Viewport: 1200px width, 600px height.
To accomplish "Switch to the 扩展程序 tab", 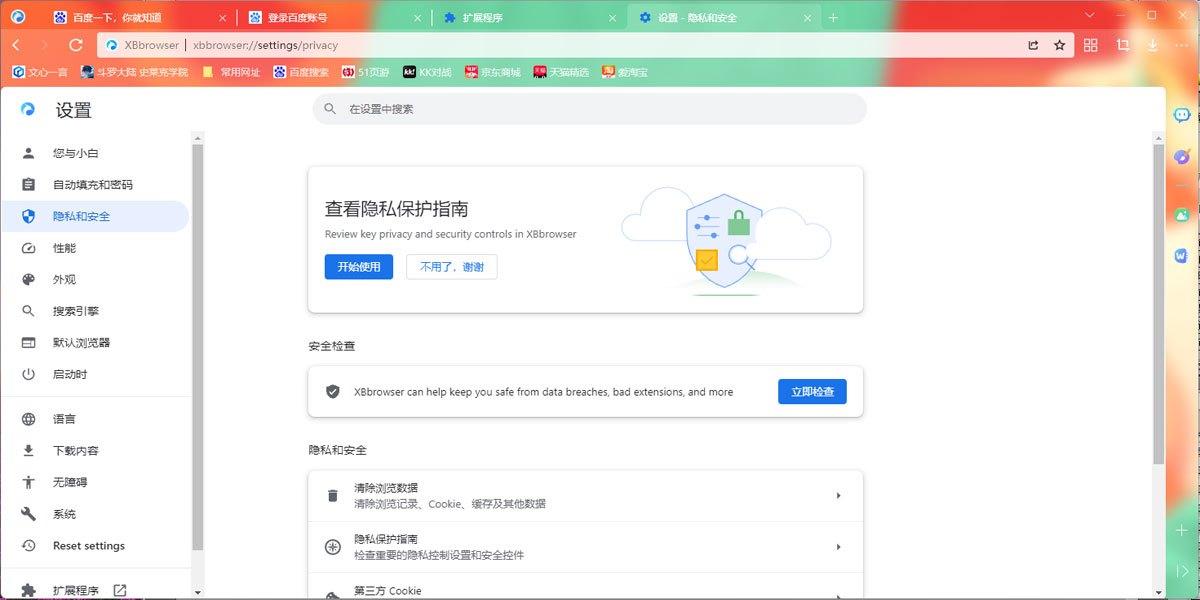I will [x=482, y=16].
